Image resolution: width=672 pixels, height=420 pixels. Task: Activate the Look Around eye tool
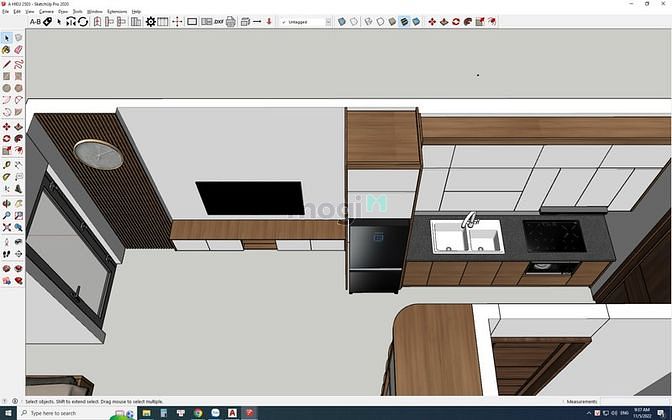(18, 242)
